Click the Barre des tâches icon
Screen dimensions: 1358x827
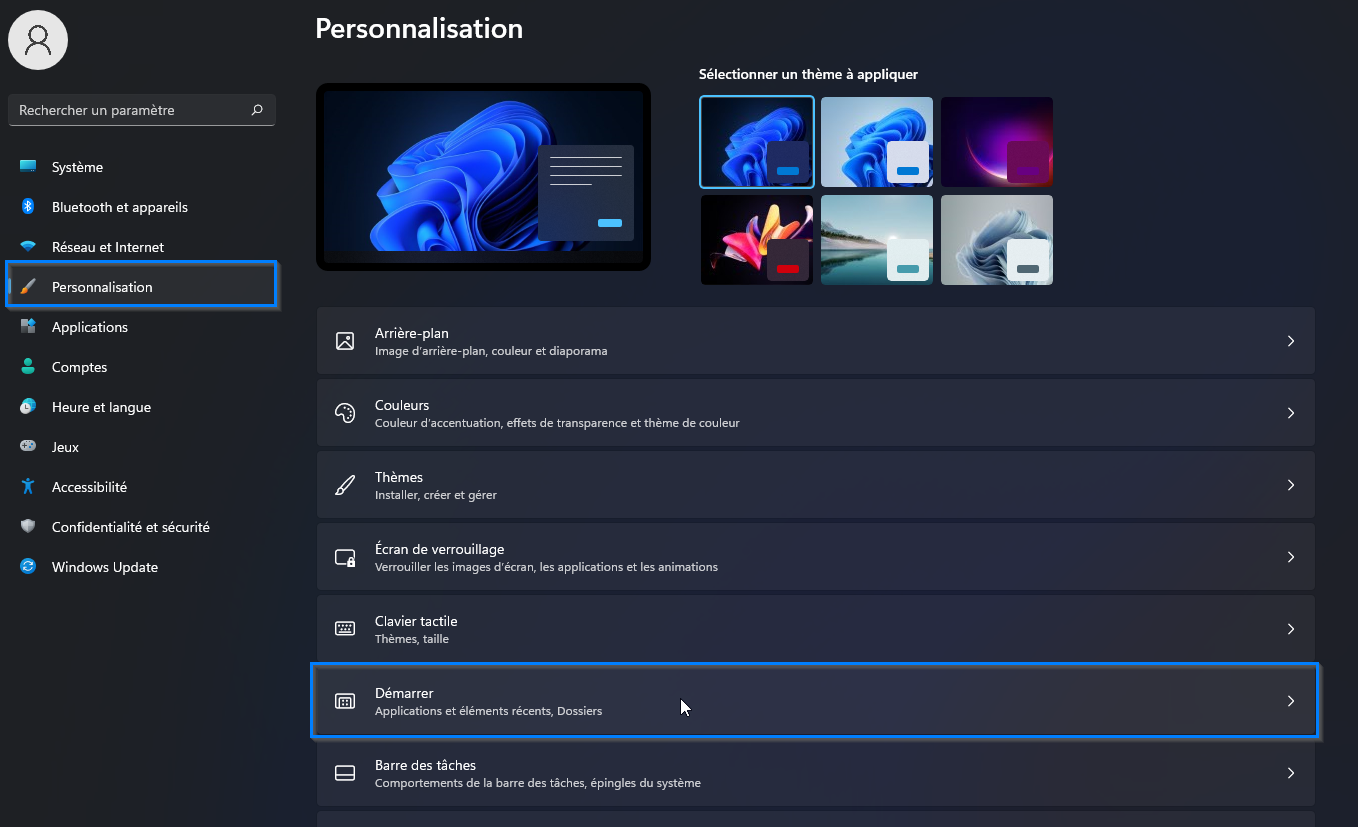click(345, 773)
